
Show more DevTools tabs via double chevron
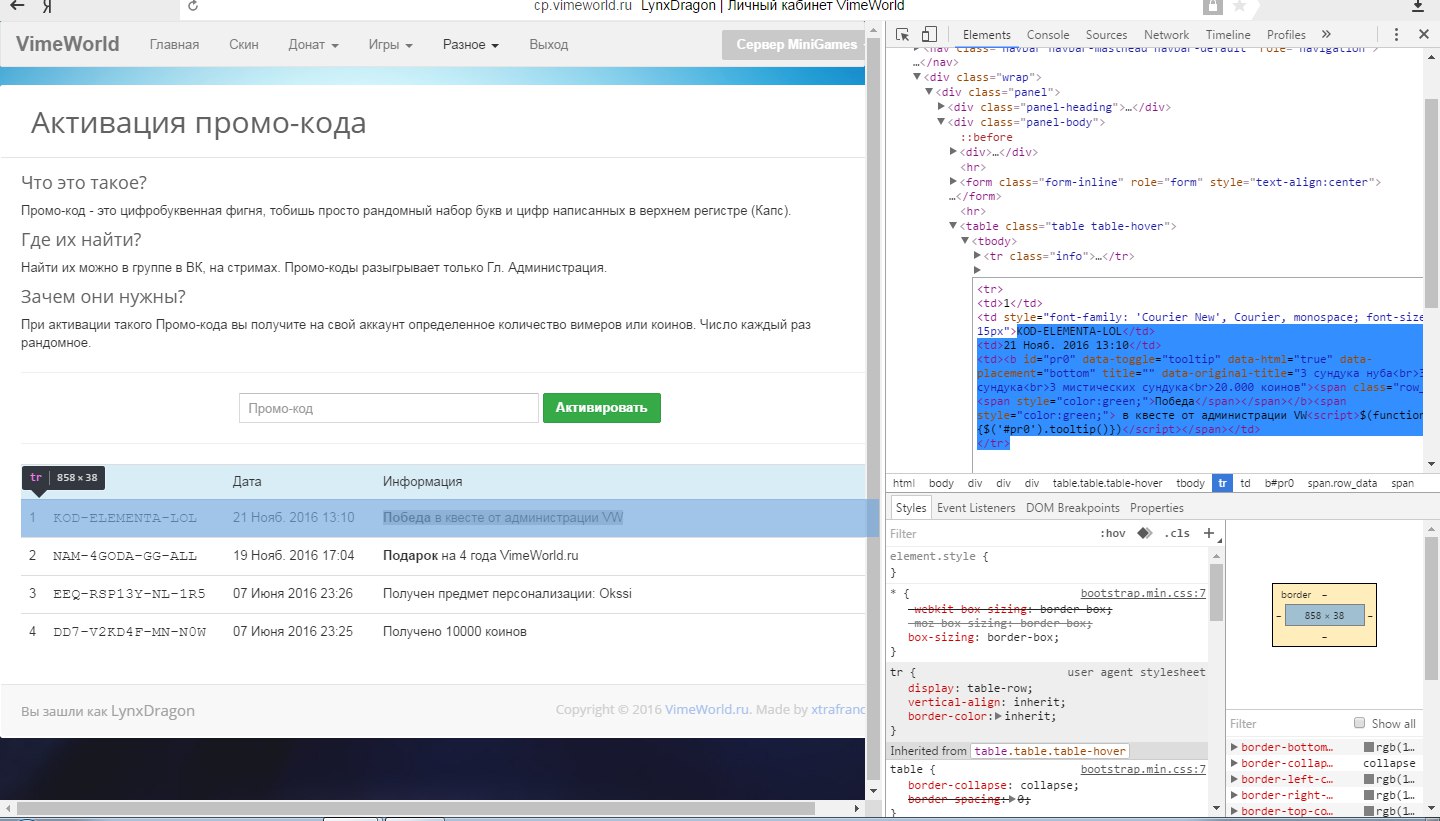[1325, 34]
